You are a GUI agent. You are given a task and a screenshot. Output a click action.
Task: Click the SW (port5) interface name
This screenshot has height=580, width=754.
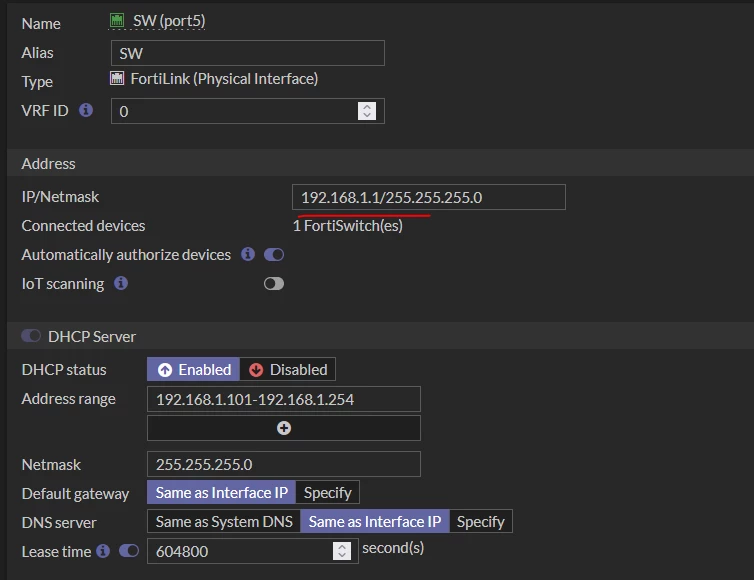tap(169, 21)
